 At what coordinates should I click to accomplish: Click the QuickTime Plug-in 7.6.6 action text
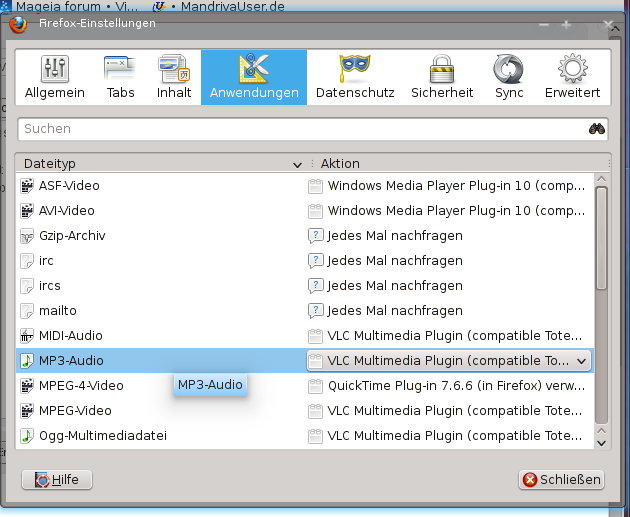click(456, 386)
